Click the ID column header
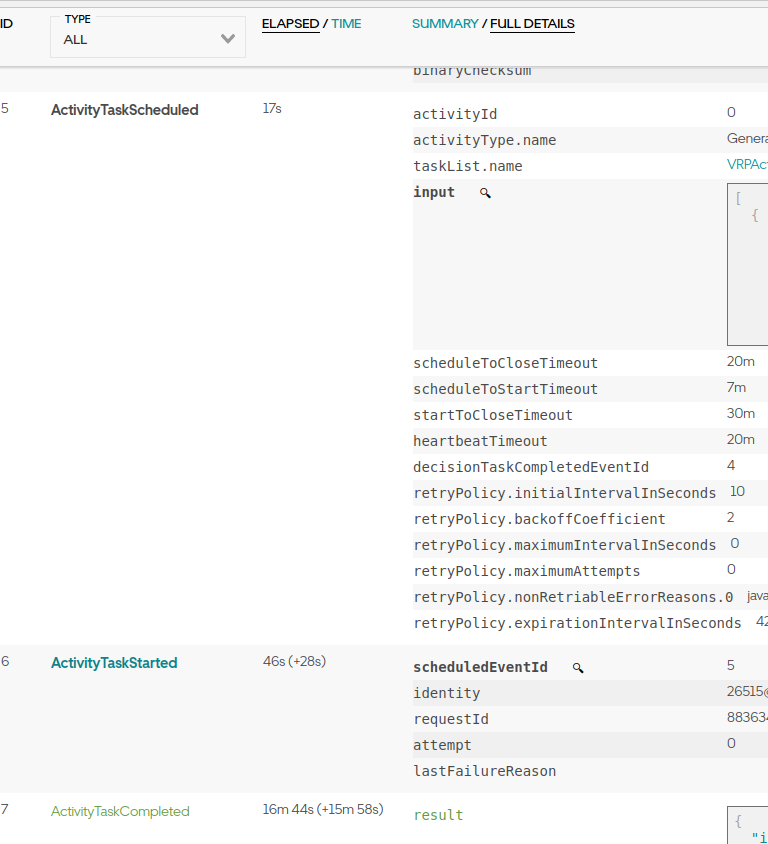 pyautogui.click(x=7, y=23)
